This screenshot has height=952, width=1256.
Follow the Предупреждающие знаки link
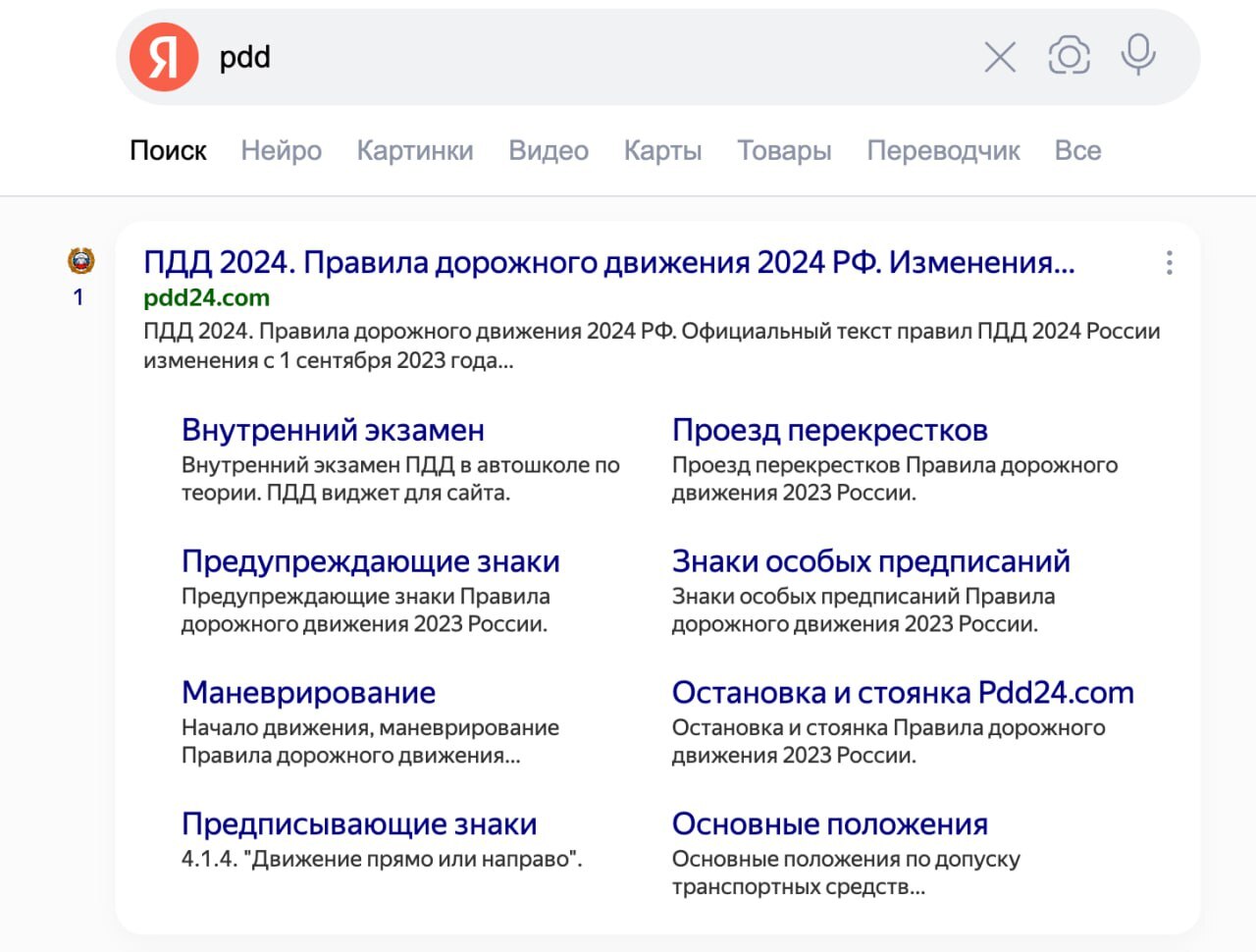(370, 561)
